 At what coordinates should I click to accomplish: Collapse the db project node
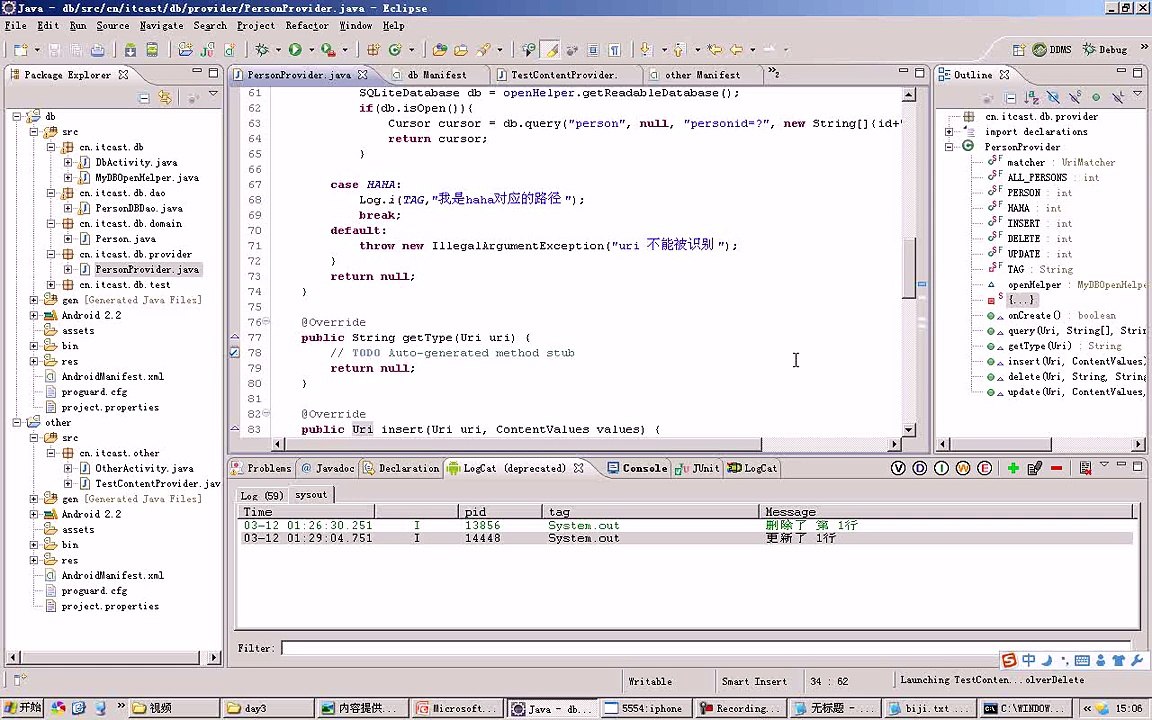(17, 116)
